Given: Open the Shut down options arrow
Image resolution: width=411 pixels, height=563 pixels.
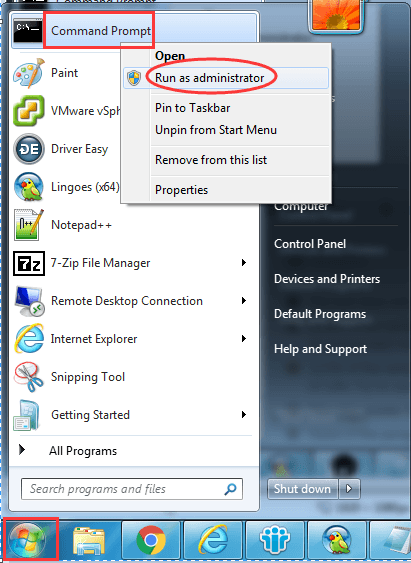Looking at the screenshot, I should click(x=349, y=489).
